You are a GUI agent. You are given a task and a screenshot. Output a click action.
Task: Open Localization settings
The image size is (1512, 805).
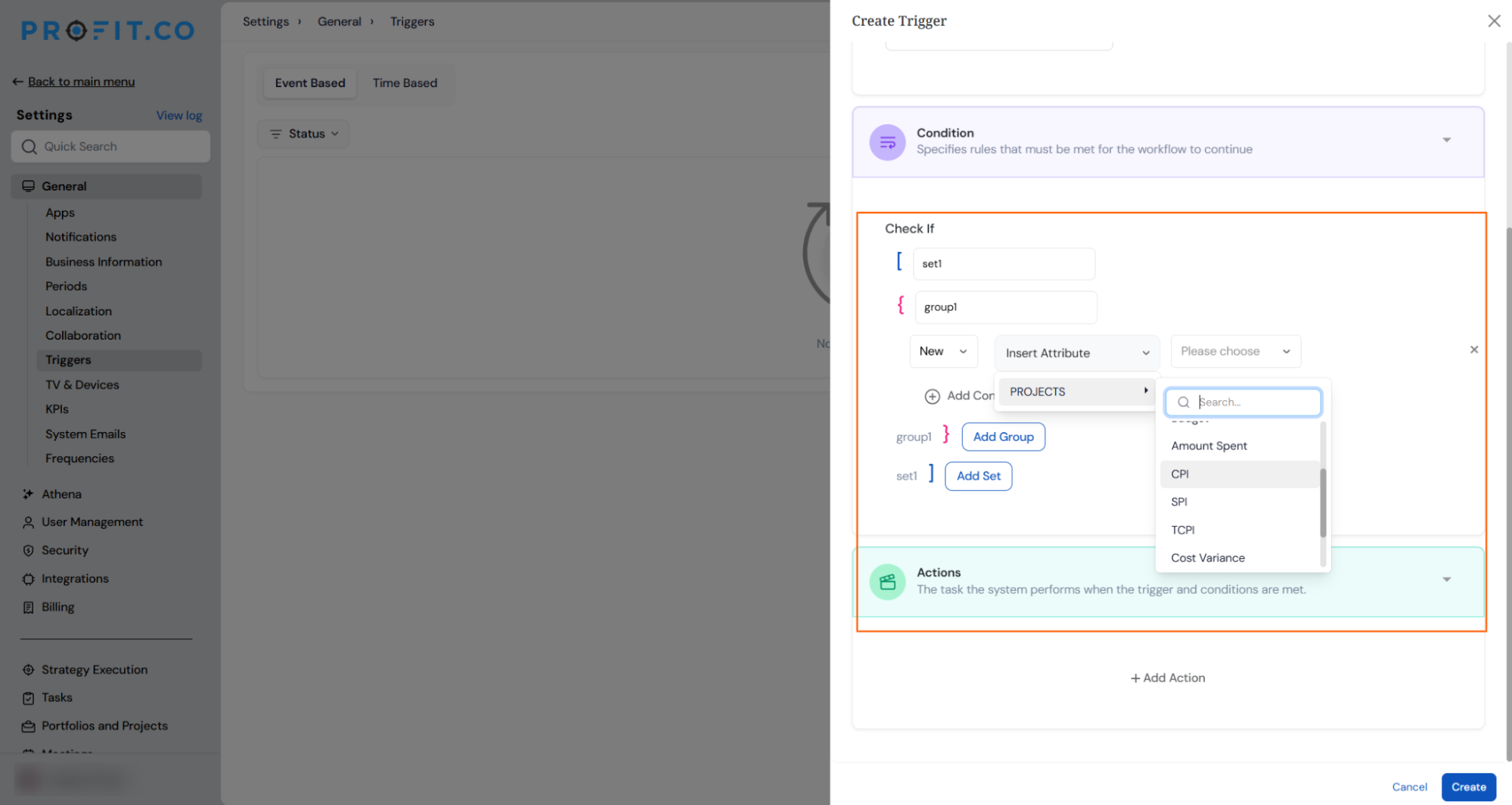coord(79,312)
